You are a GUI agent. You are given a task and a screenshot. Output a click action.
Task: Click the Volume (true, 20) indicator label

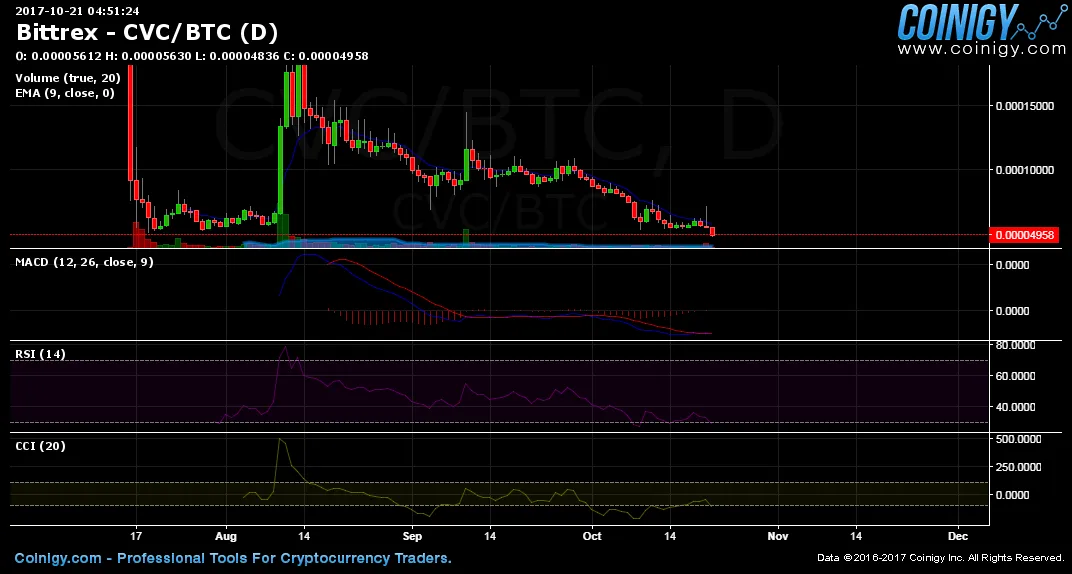67,79
